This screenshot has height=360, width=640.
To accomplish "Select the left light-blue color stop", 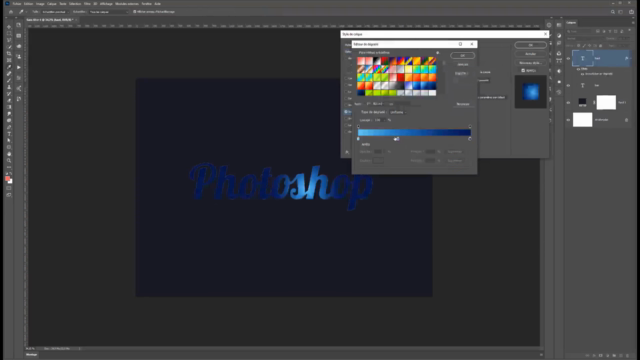I will coord(358,139).
